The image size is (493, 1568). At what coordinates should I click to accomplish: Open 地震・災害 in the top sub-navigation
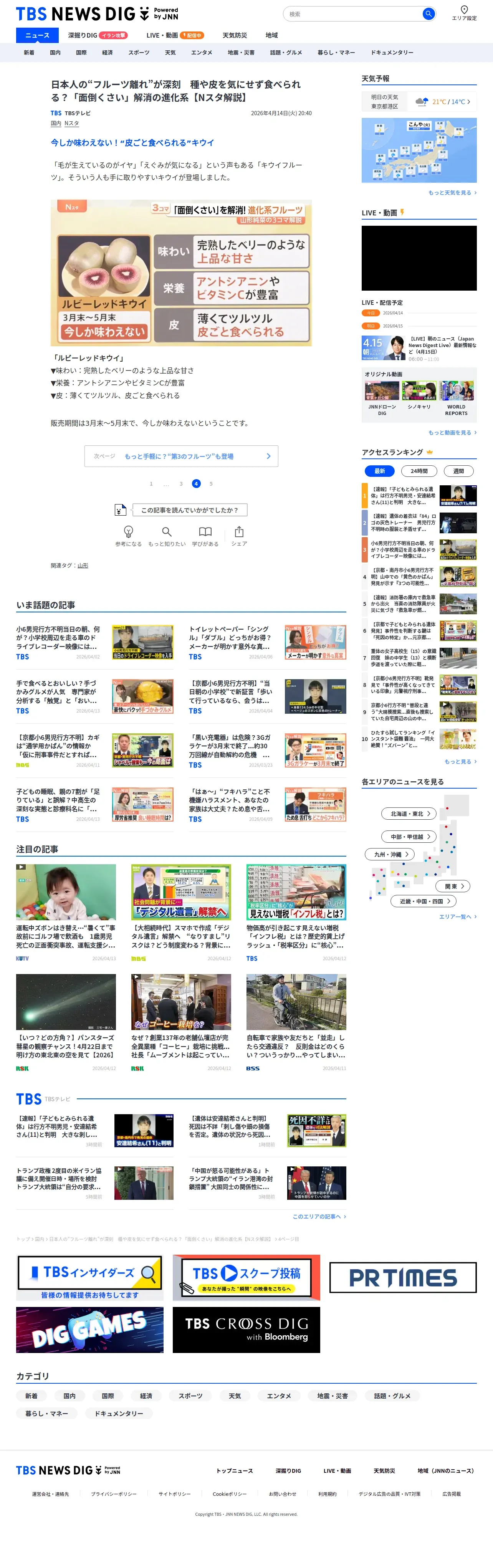[x=241, y=52]
